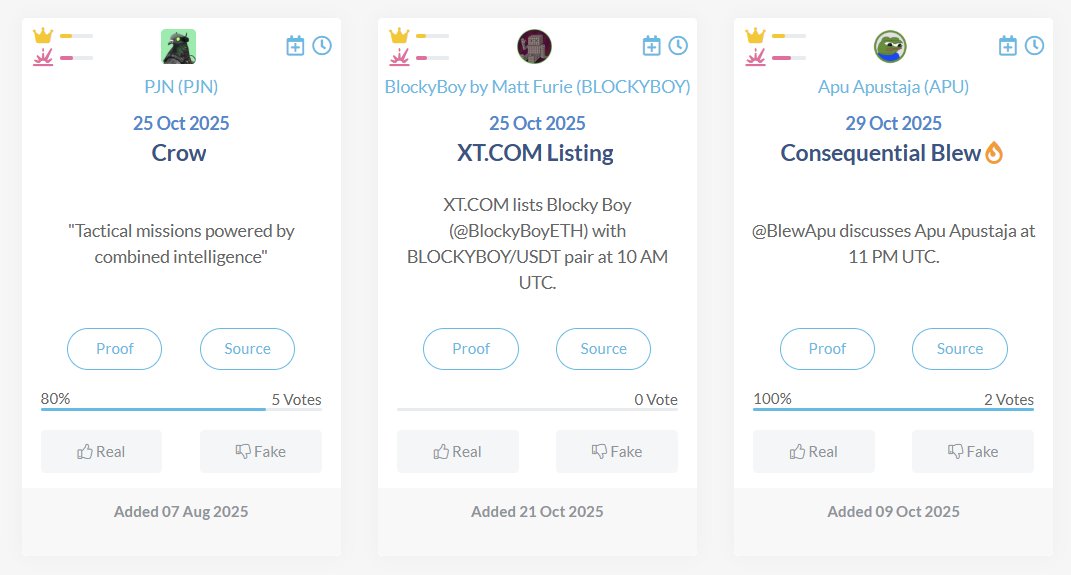This screenshot has height=575, width=1071.
Task: Open the PJN (PJN) coin link
Action: 180,87
